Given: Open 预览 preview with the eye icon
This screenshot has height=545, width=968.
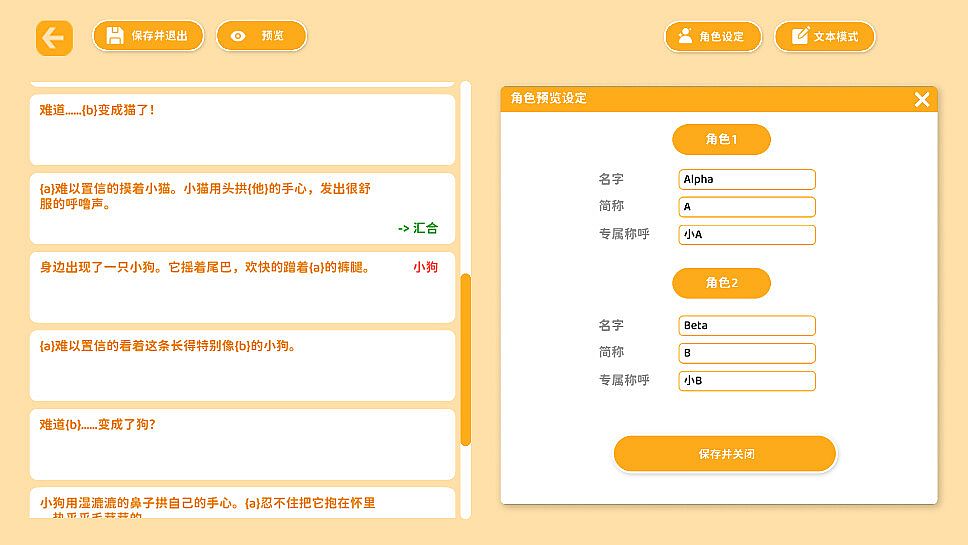Looking at the screenshot, I should (261, 36).
